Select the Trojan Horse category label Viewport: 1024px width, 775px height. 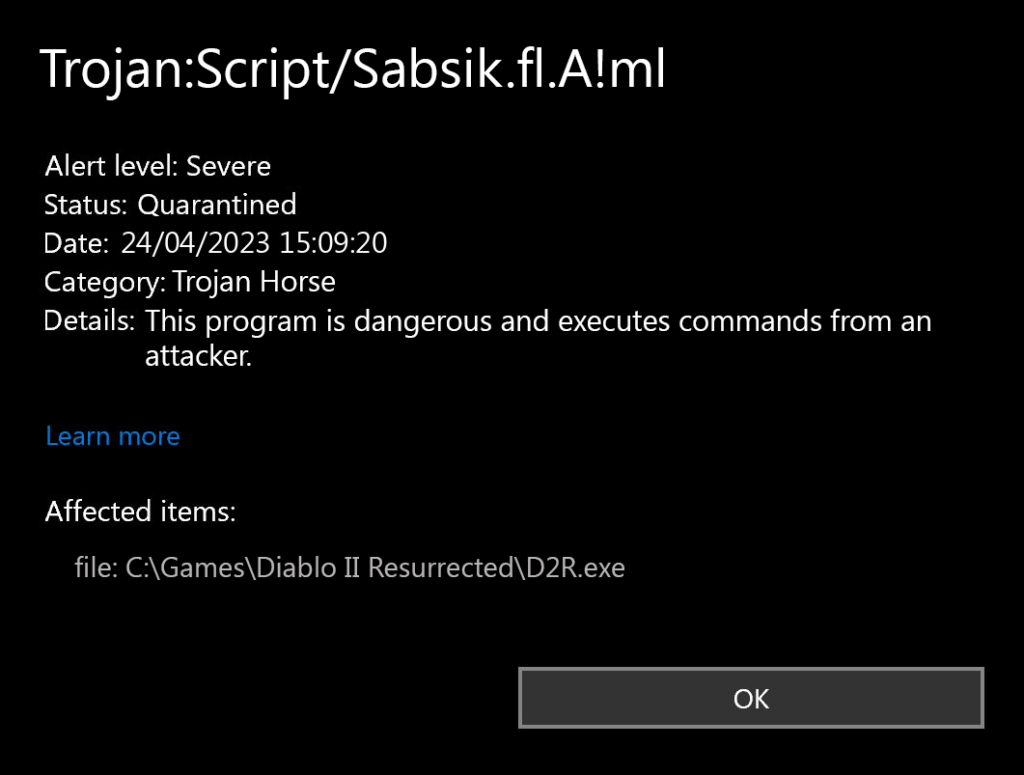click(255, 282)
